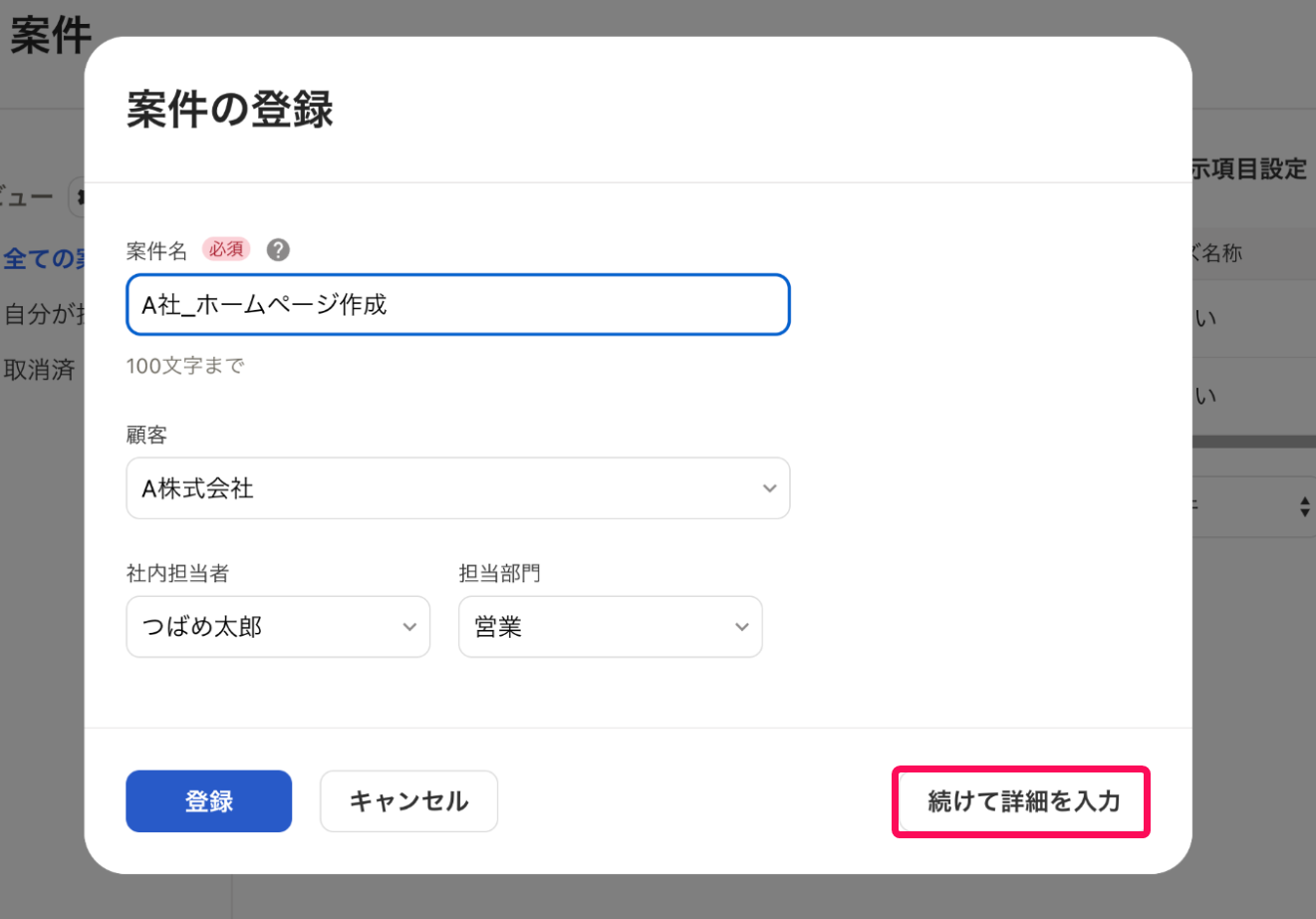Viewport: 1316px width, 919px height.
Task: Click the 必須 required badge
Action: pyautogui.click(x=226, y=249)
